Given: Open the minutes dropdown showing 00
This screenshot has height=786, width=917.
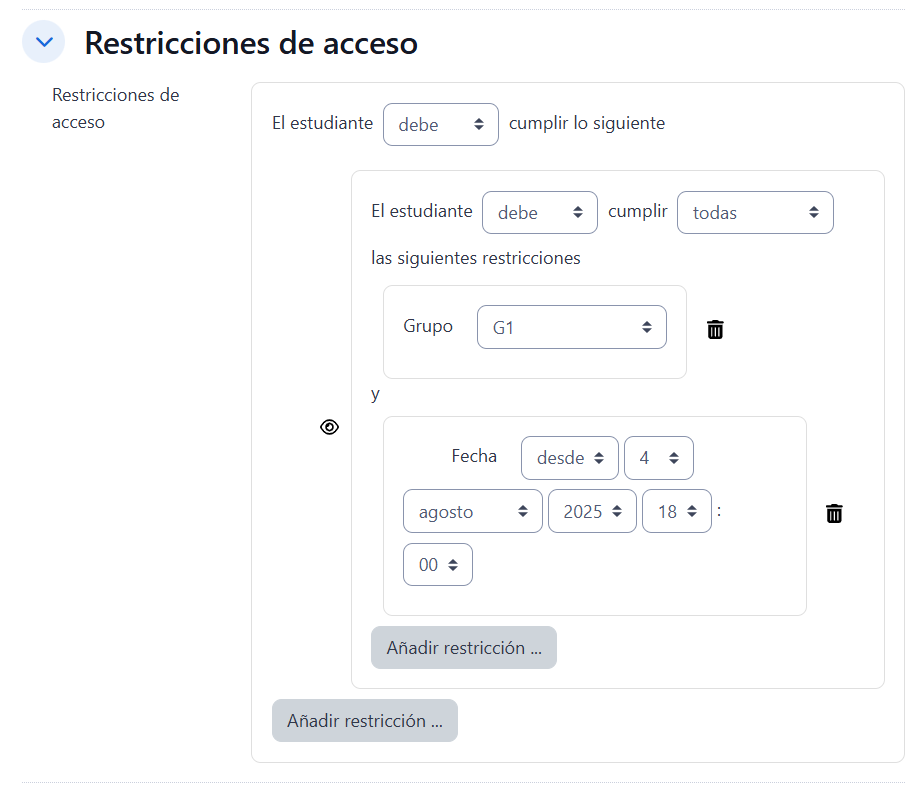Looking at the screenshot, I should coord(437,565).
